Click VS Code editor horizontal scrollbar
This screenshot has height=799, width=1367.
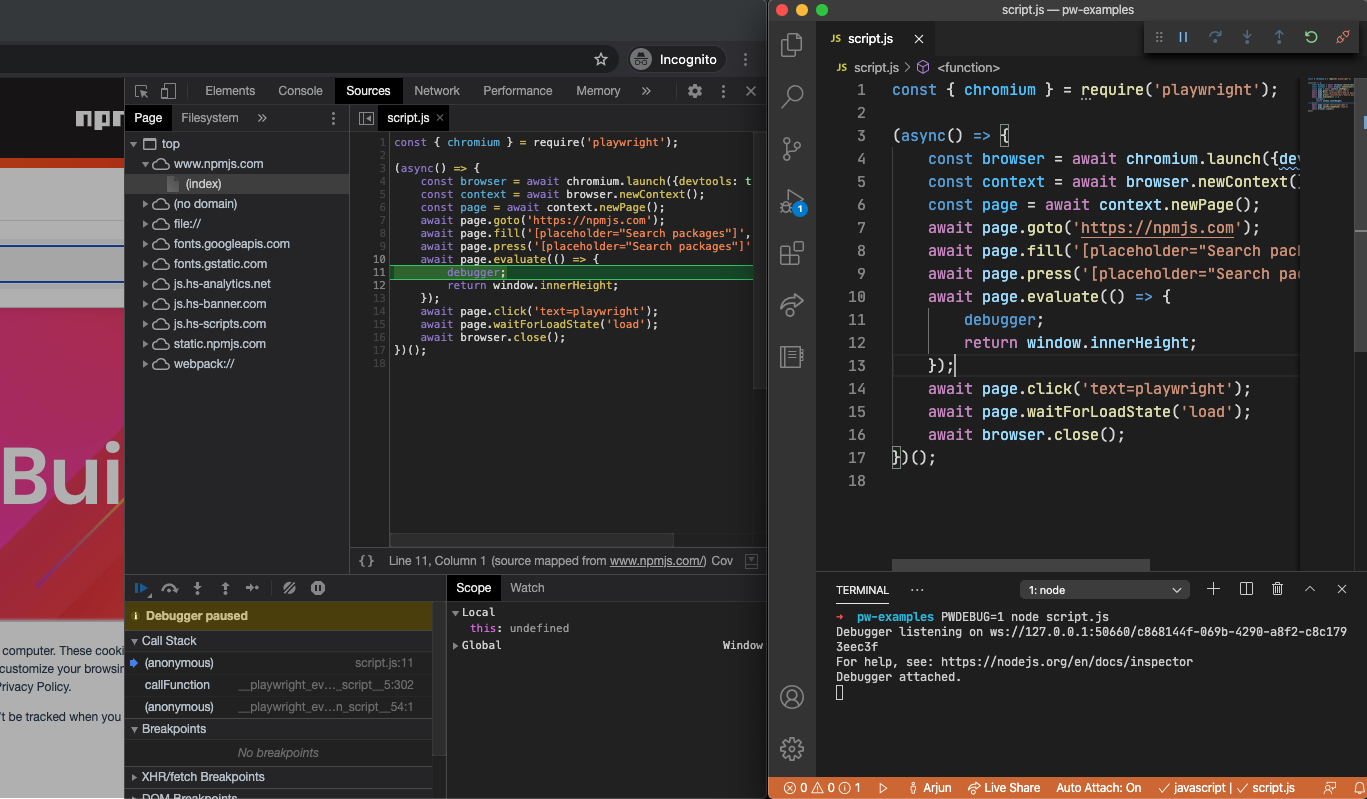coord(1020,565)
